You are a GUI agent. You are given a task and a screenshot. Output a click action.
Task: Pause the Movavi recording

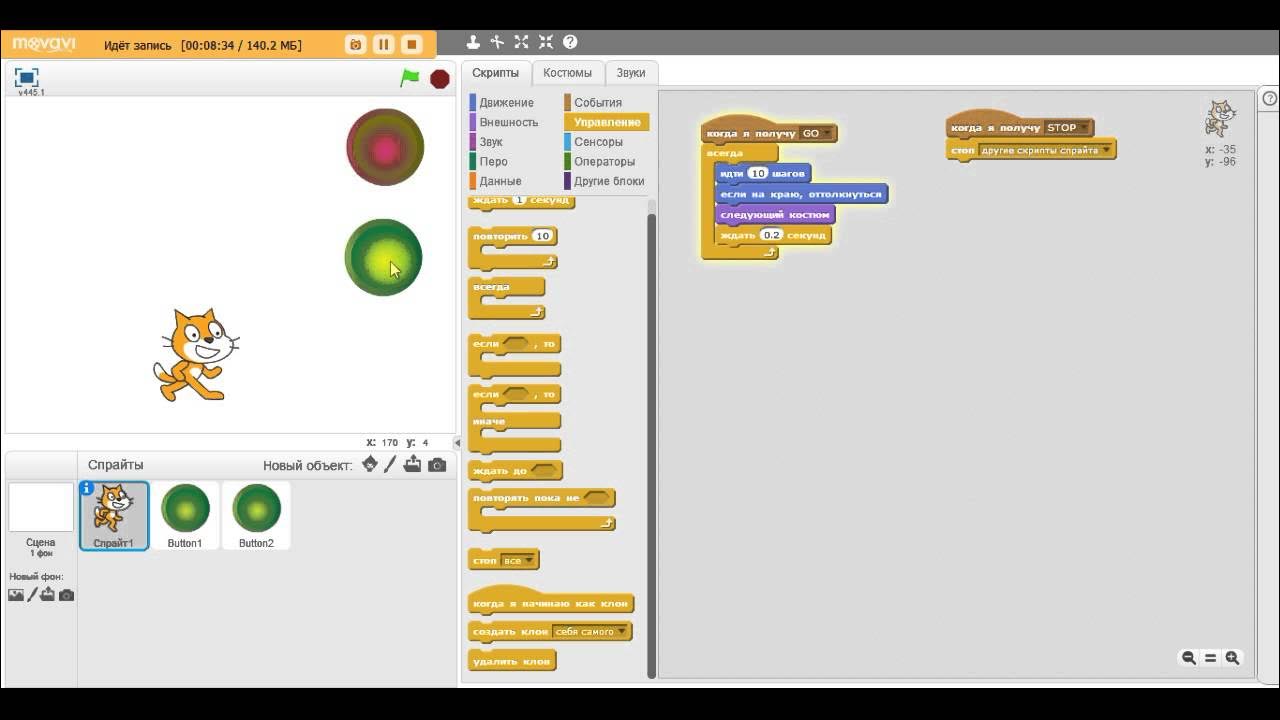tap(383, 44)
